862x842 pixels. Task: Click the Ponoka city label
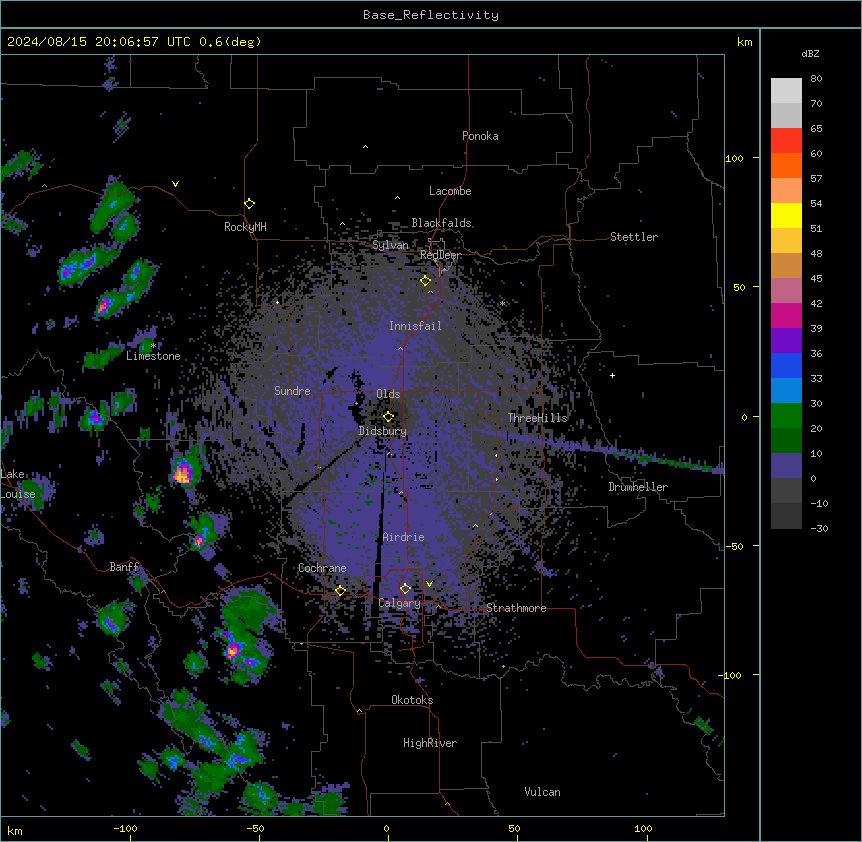point(480,136)
